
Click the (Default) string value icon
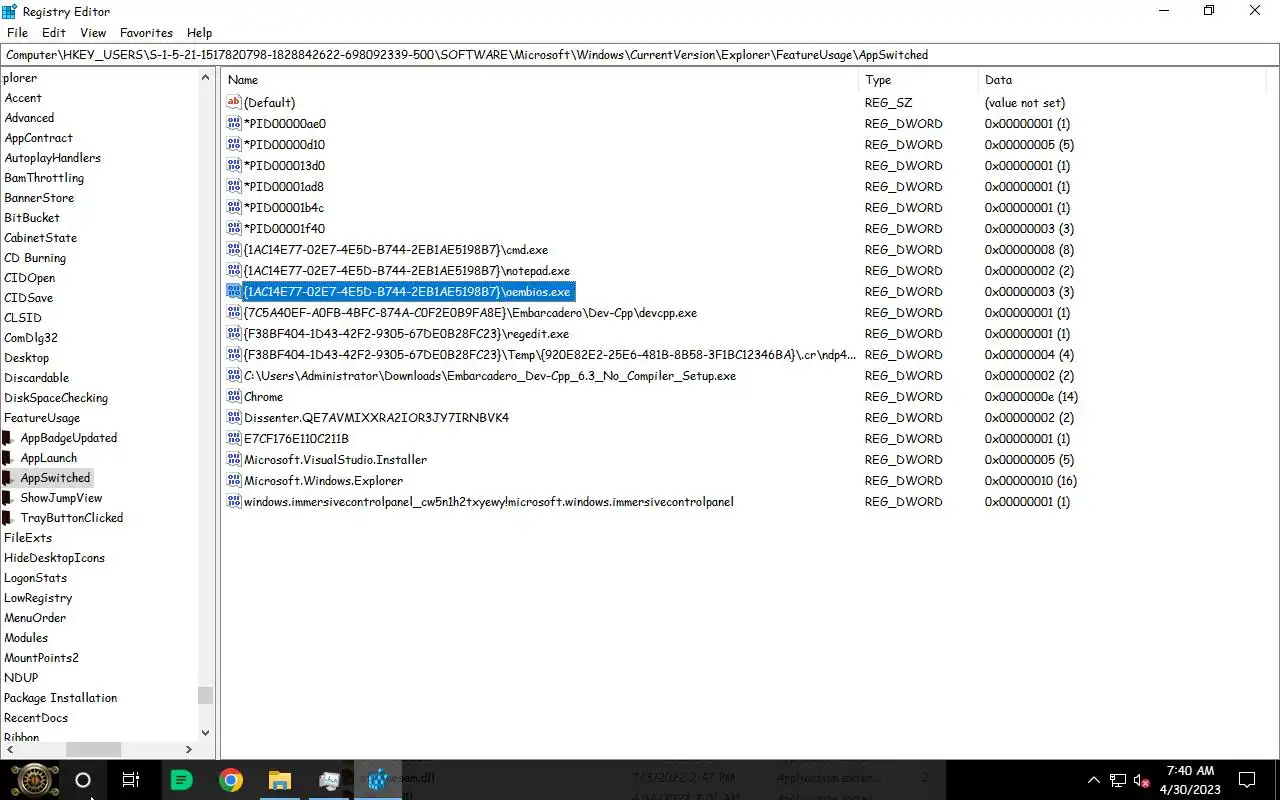coord(234,102)
